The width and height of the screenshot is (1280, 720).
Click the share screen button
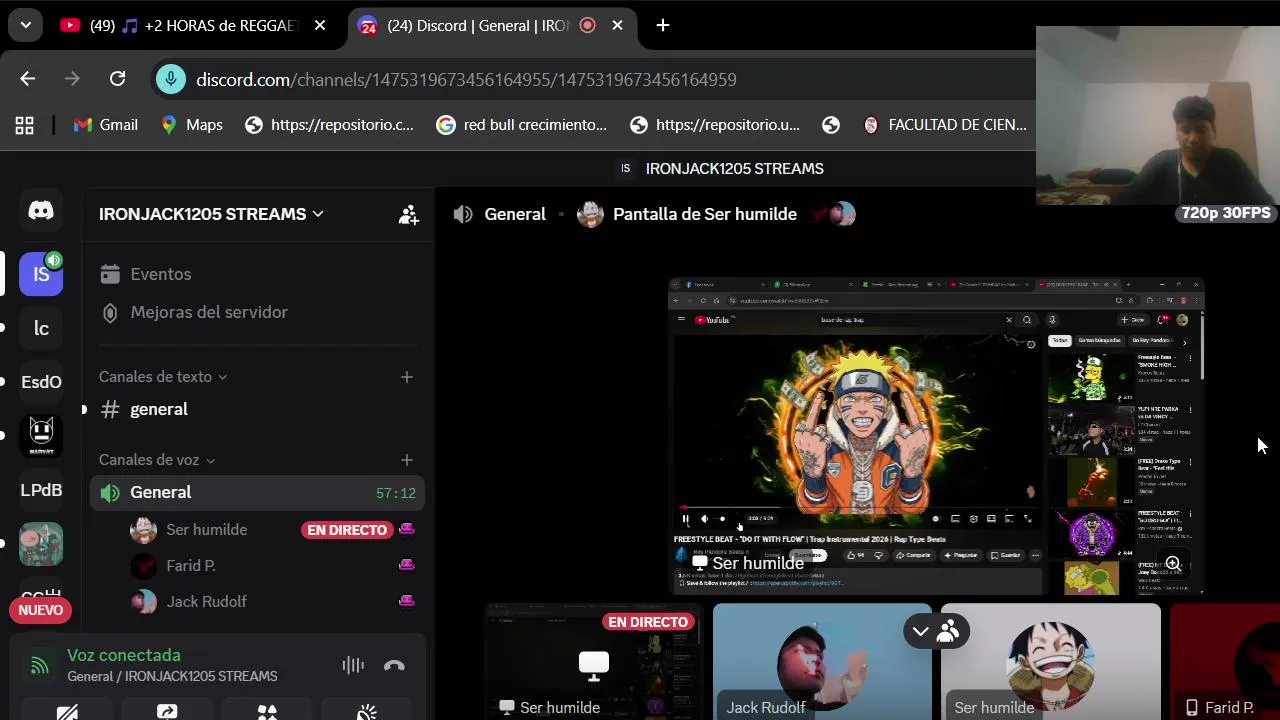(167, 711)
